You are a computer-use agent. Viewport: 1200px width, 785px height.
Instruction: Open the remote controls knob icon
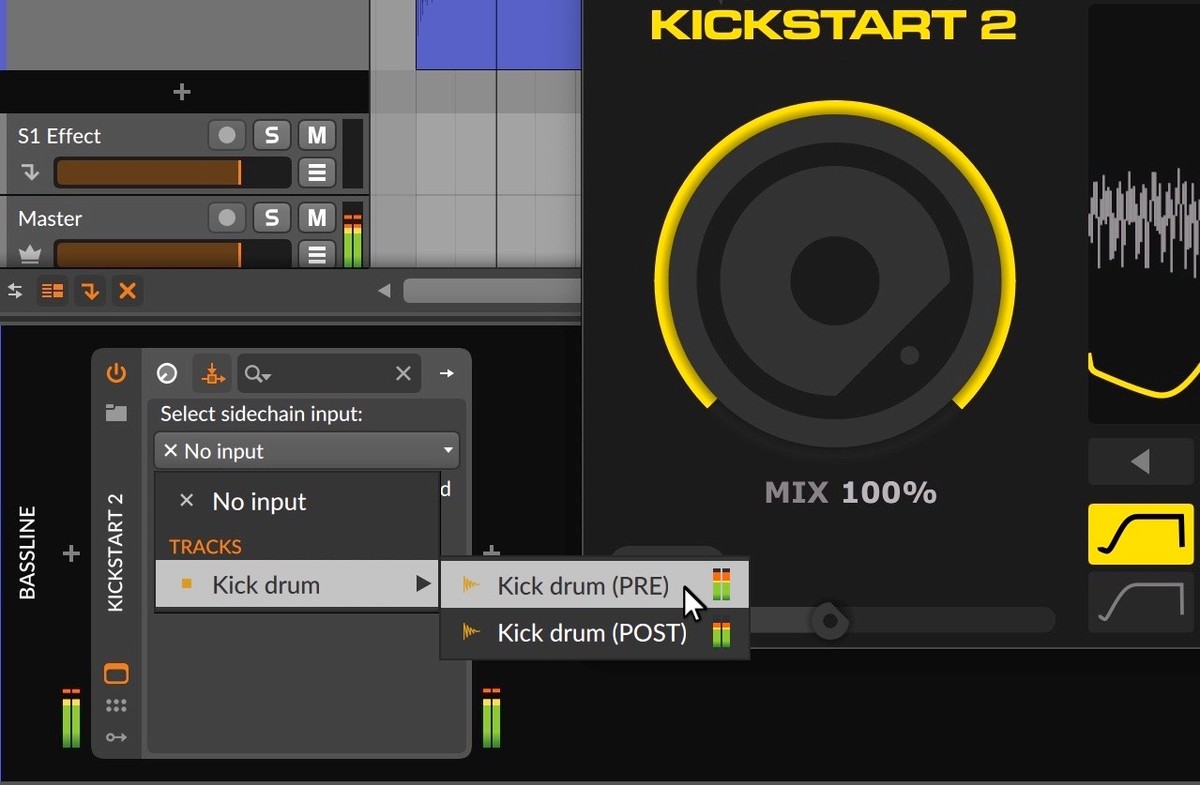(x=167, y=373)
